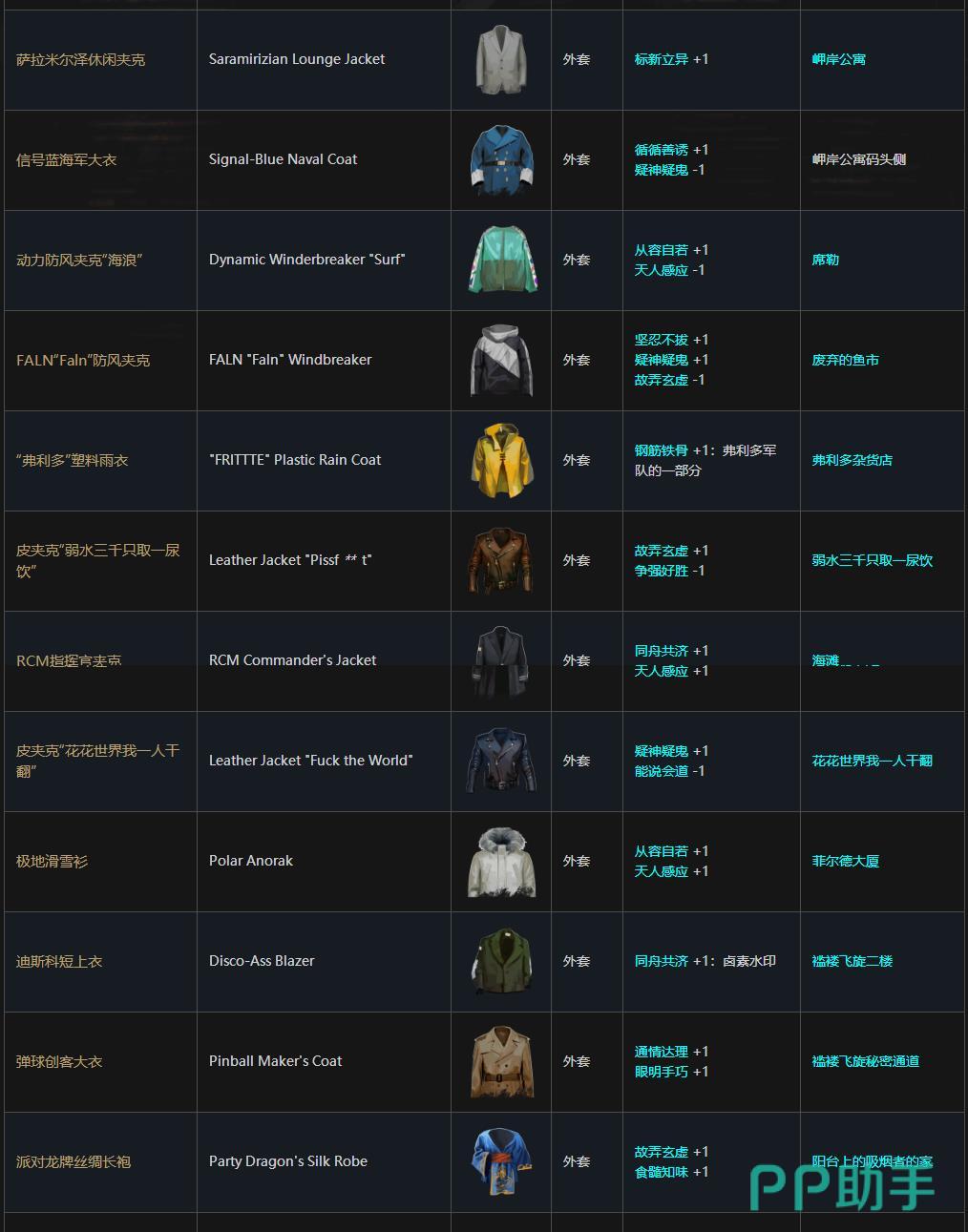Click the Signal-Blue Naval Coat image

point(501,160)
